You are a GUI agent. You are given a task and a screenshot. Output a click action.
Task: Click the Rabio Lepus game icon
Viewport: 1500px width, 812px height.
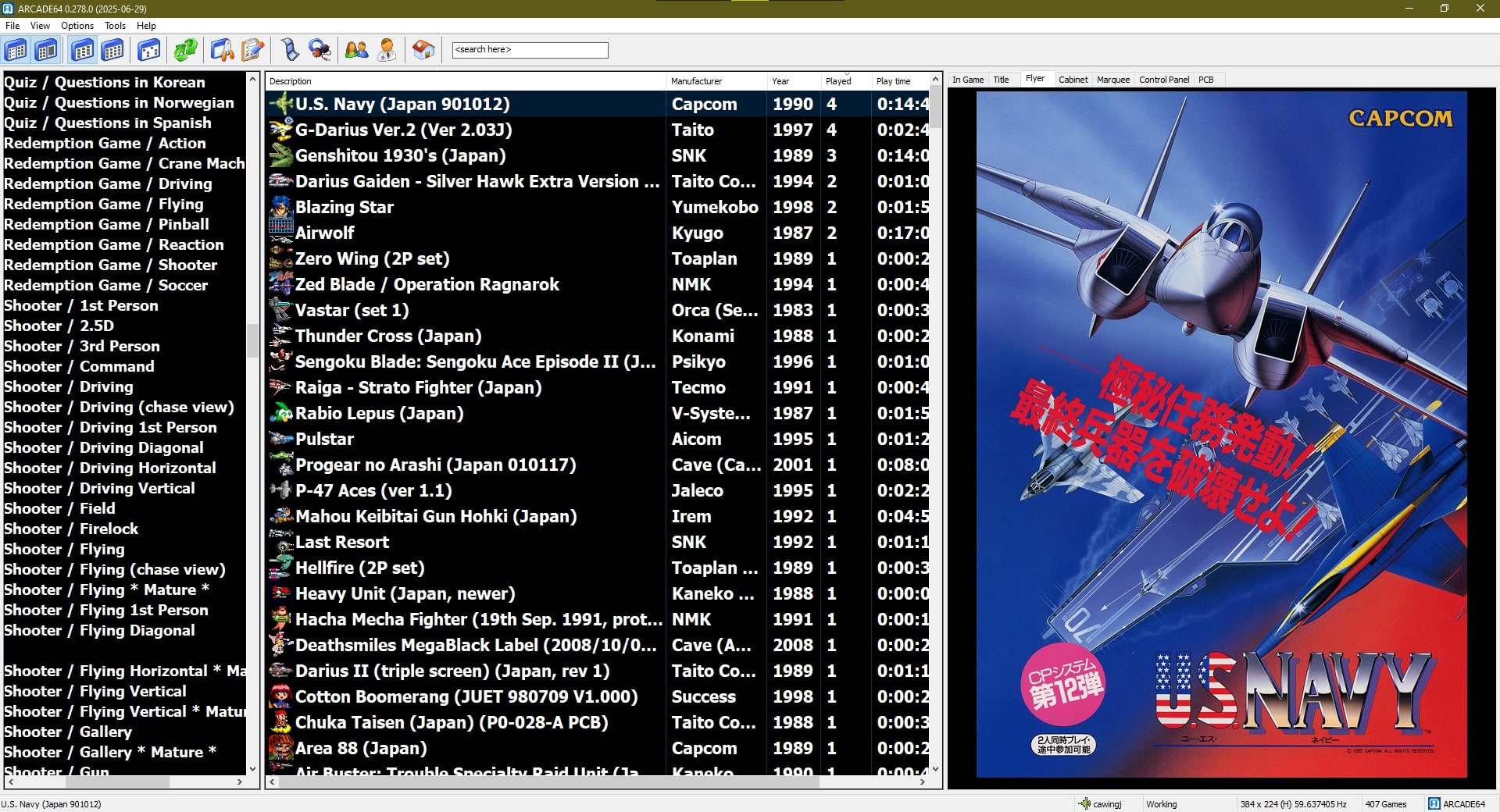click(281, 413)
